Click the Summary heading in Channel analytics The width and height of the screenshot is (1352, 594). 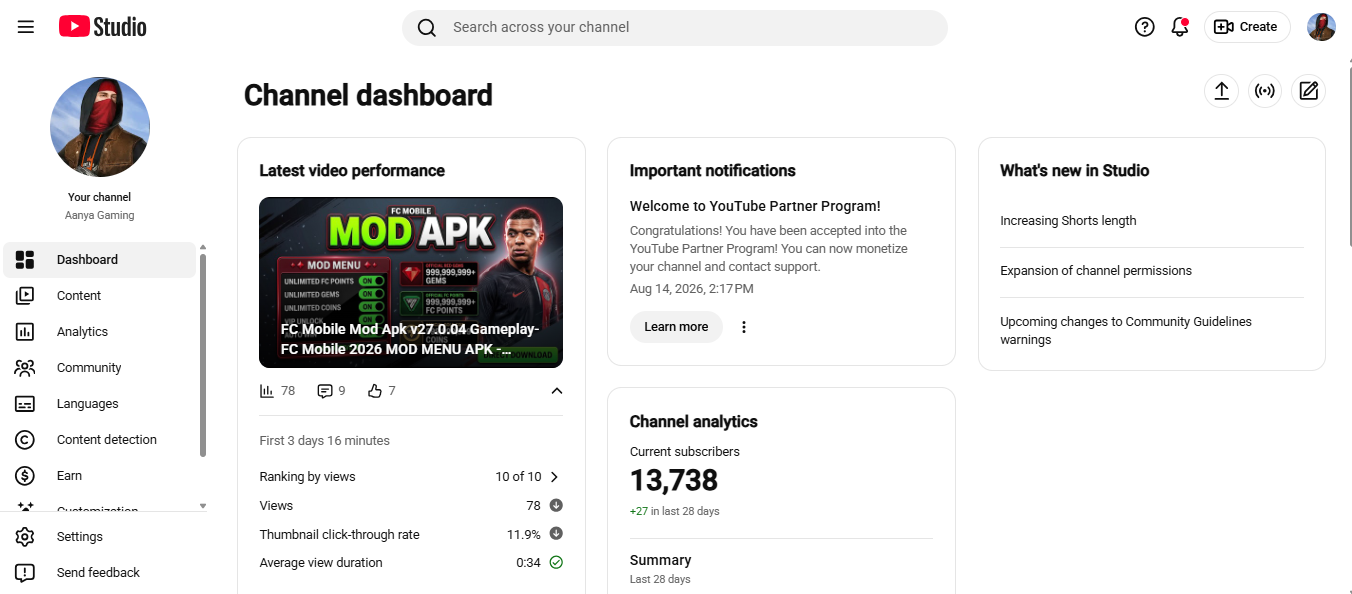click(660, 560)
